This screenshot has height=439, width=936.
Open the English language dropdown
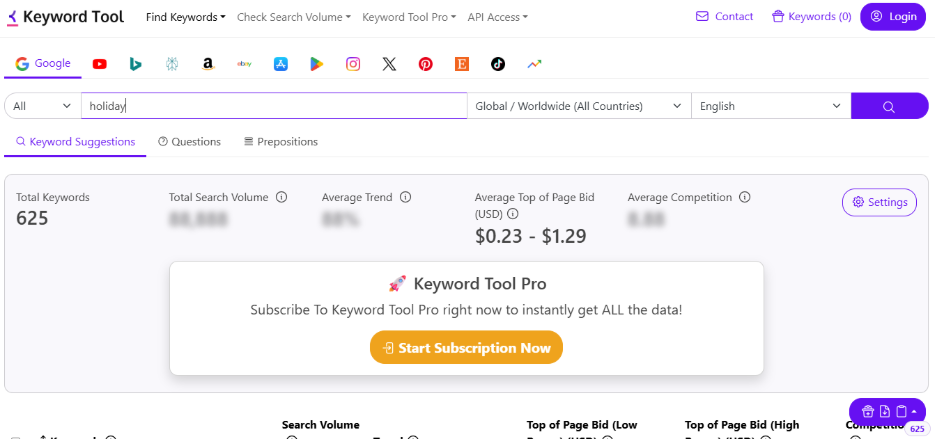point(770,106)
